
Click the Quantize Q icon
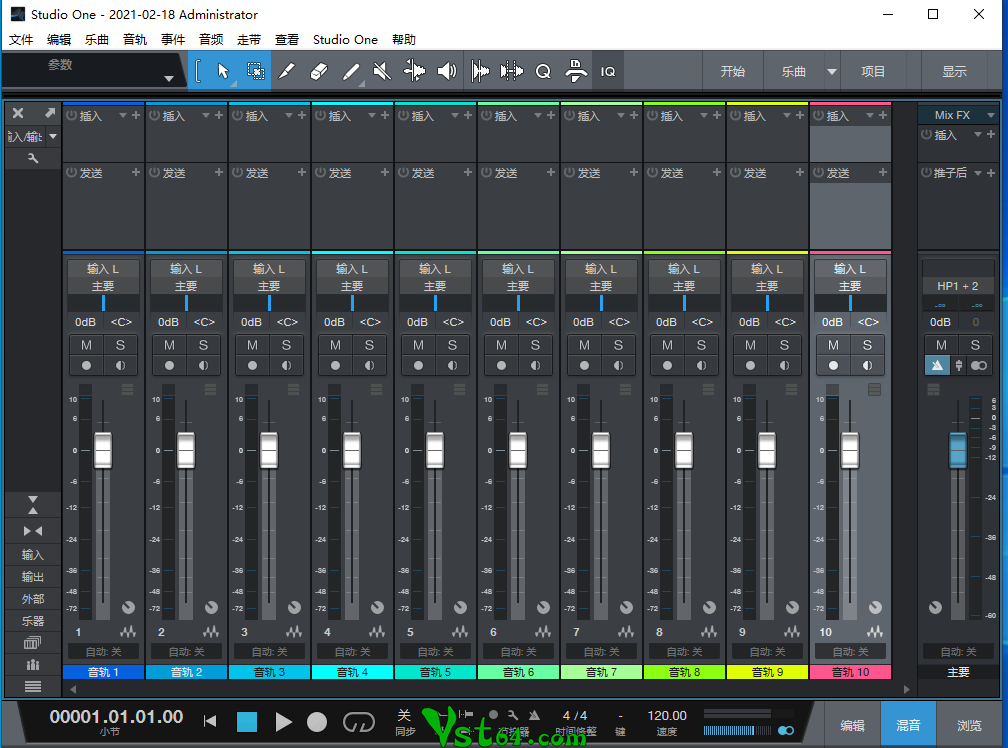[x=543, y=71]
